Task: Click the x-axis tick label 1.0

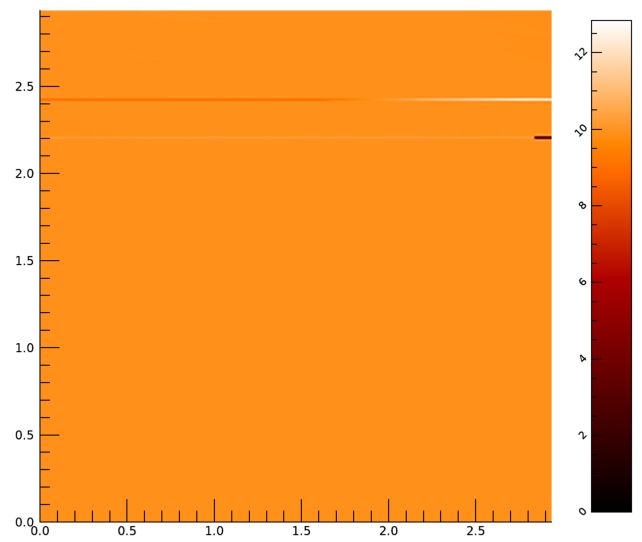Action: point(214,531)
